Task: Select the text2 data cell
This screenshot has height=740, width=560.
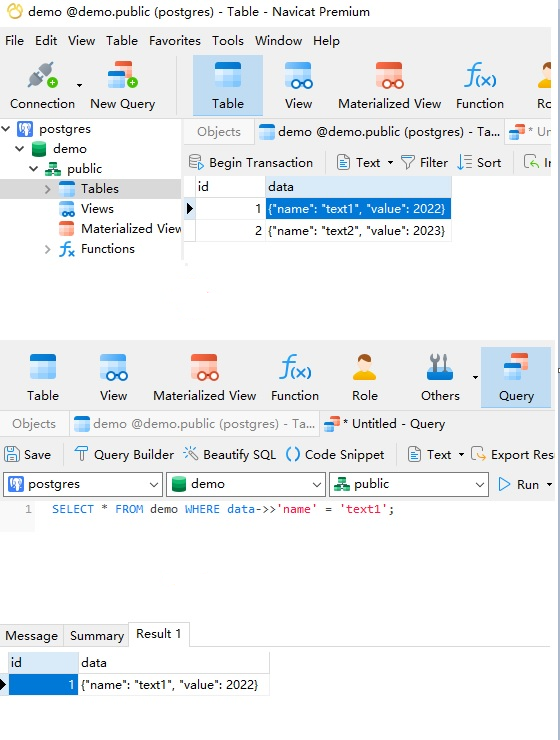Action: [358, 231]
